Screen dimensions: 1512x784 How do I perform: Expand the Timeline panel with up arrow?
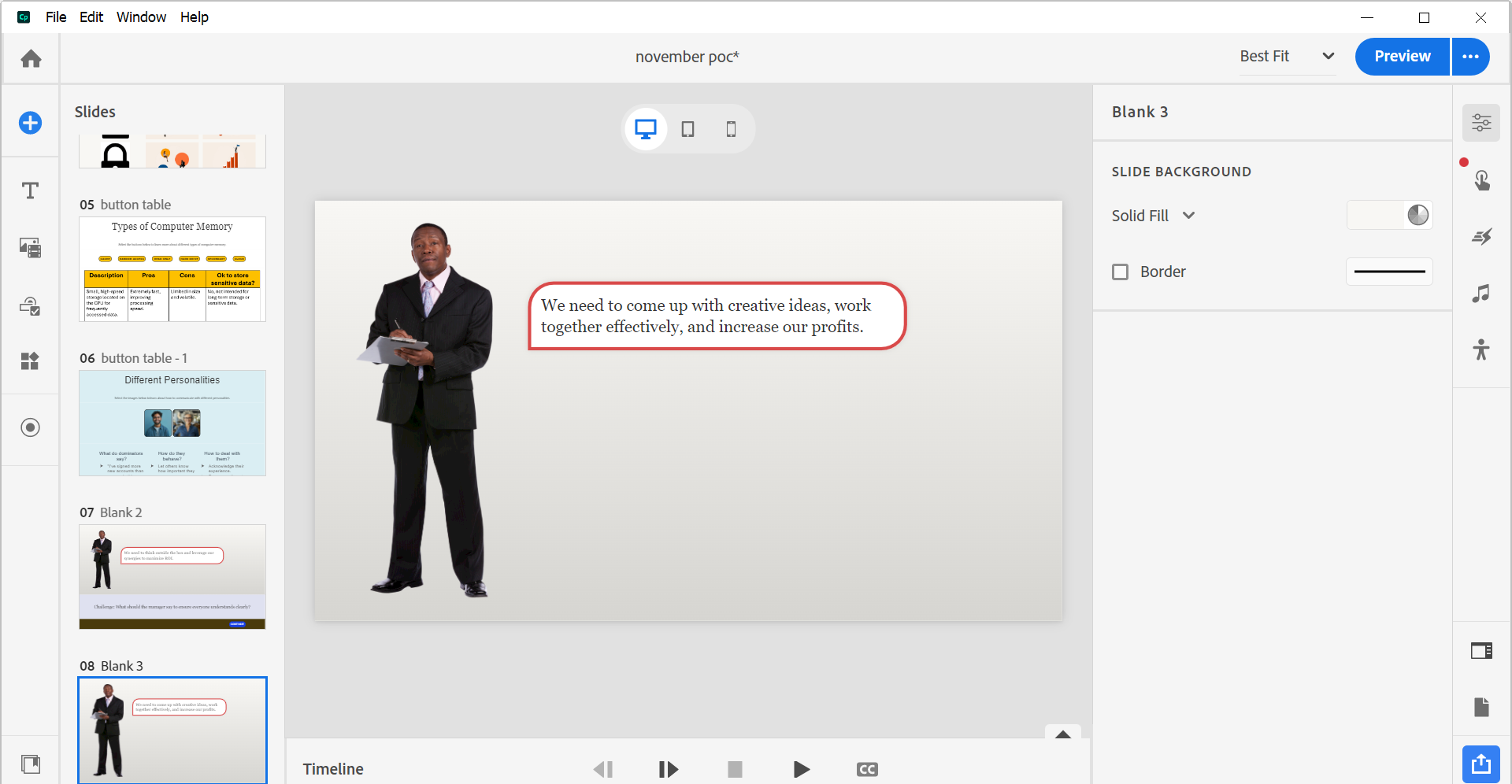(x=1062, y=734)
